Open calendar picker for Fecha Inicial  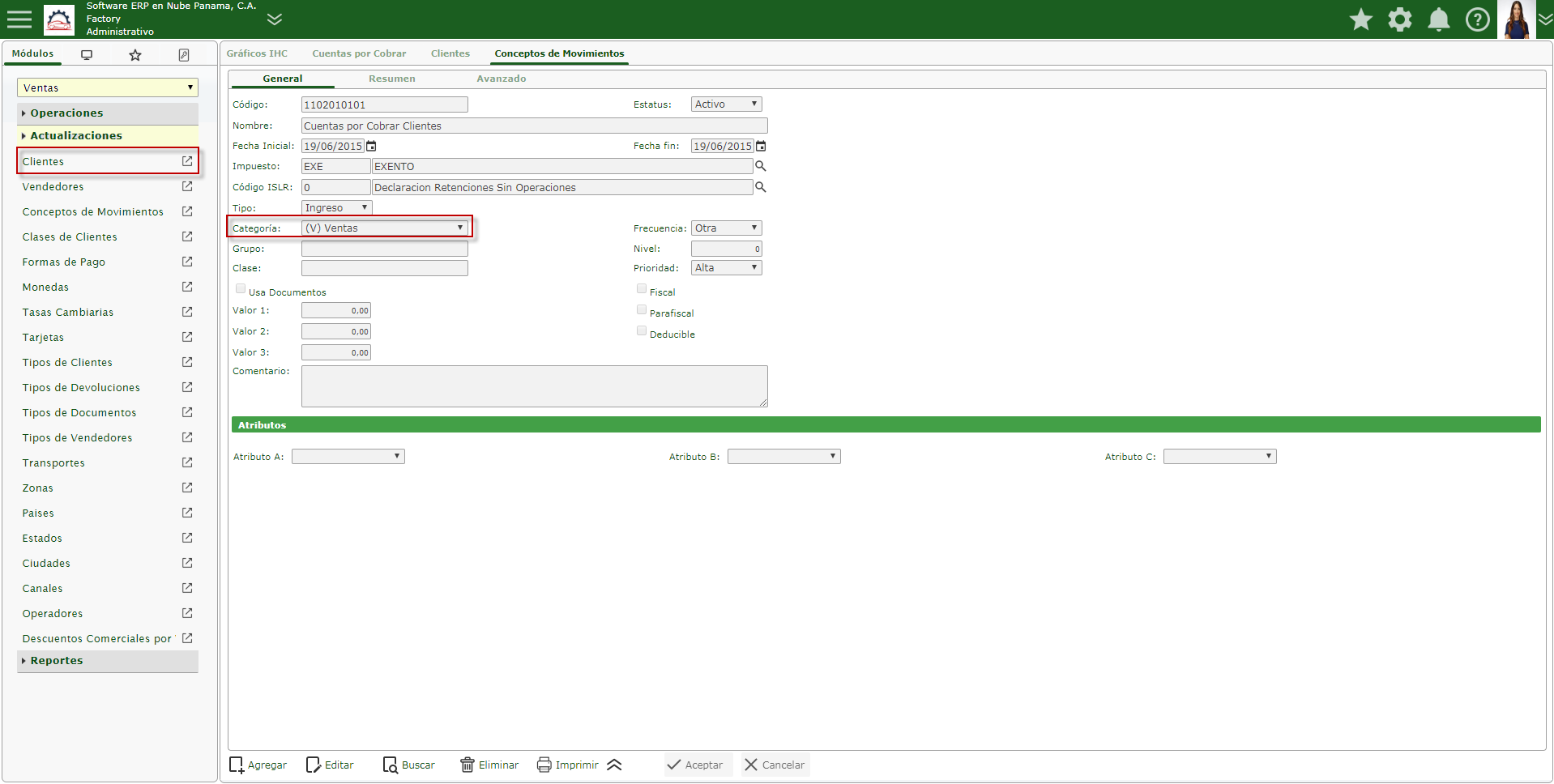372,147
